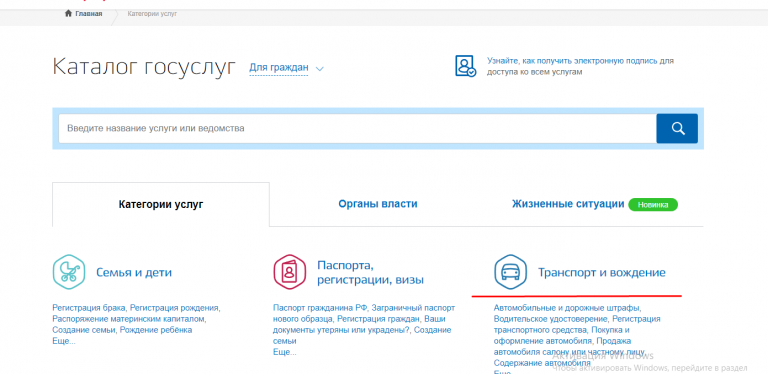The height and width of the screenshot is (374, 768).
Task: Open Создание семьи link under Семья и дети
Action: (x=84, y=330)
